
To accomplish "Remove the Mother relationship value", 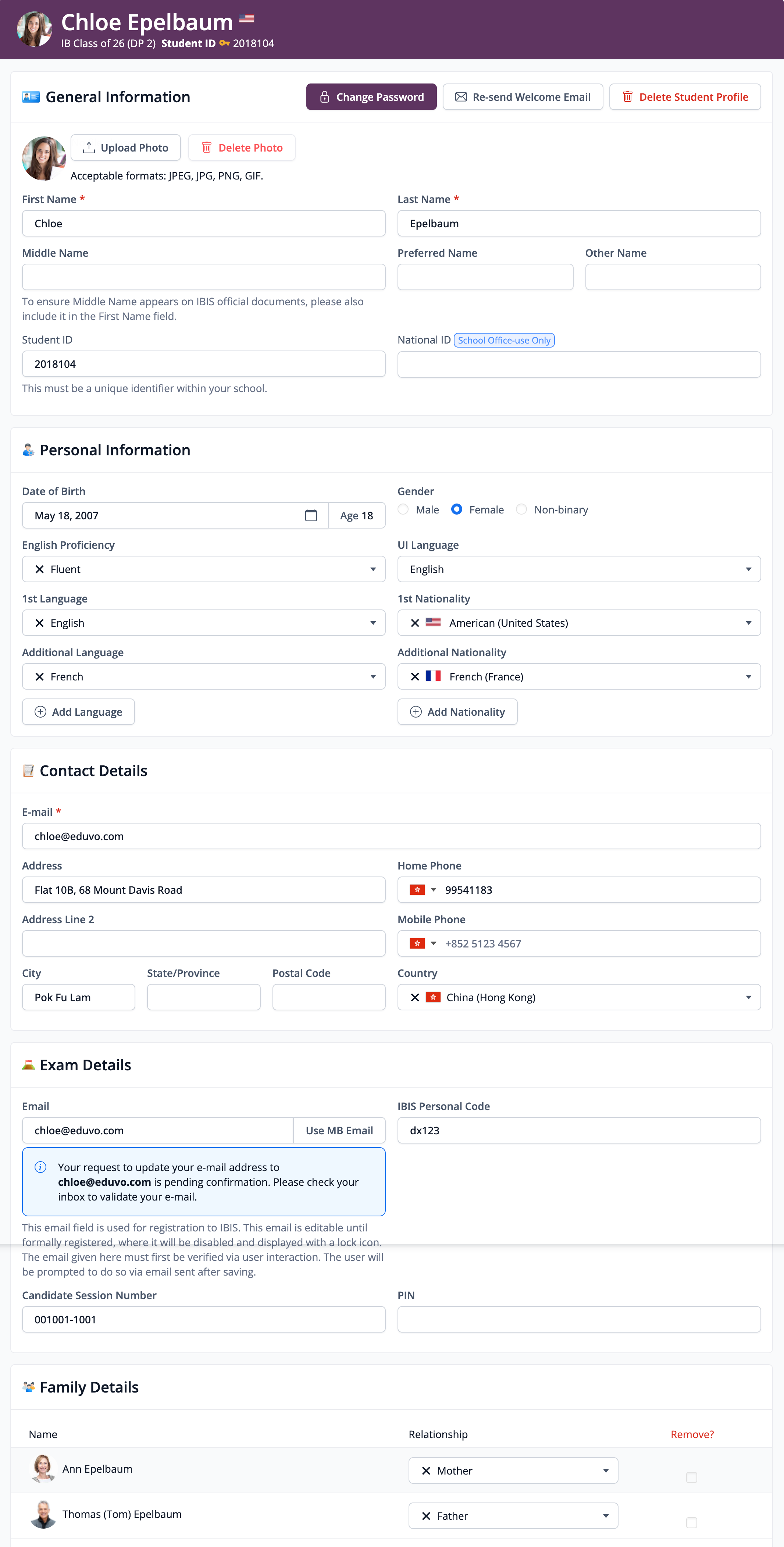I will 426,1470.
